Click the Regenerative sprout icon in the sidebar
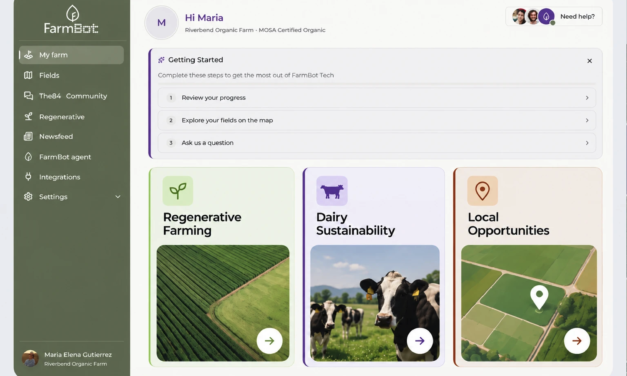The width and height of the screenshot is (627, 376). click(28, 116)
